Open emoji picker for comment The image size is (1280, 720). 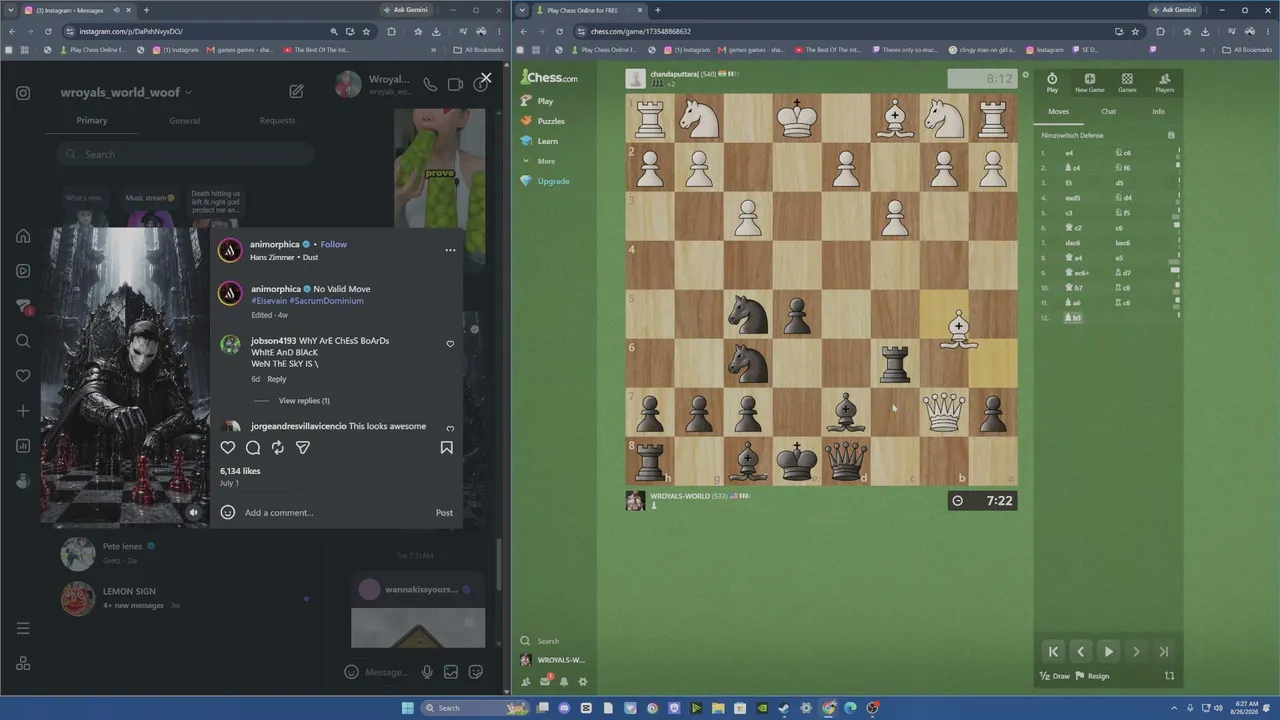tap(228, 513)
